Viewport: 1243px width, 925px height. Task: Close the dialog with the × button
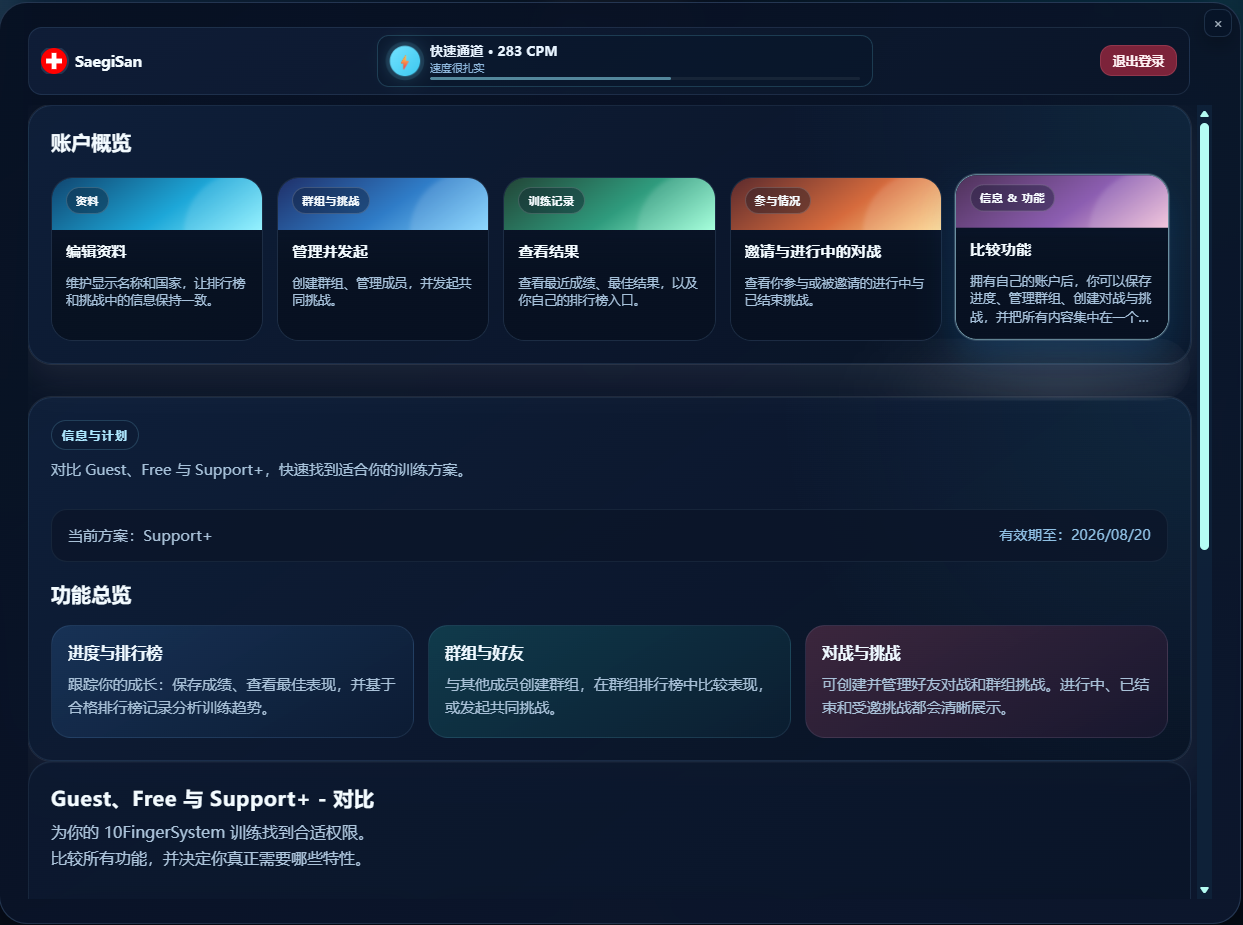coord(1217,23)
